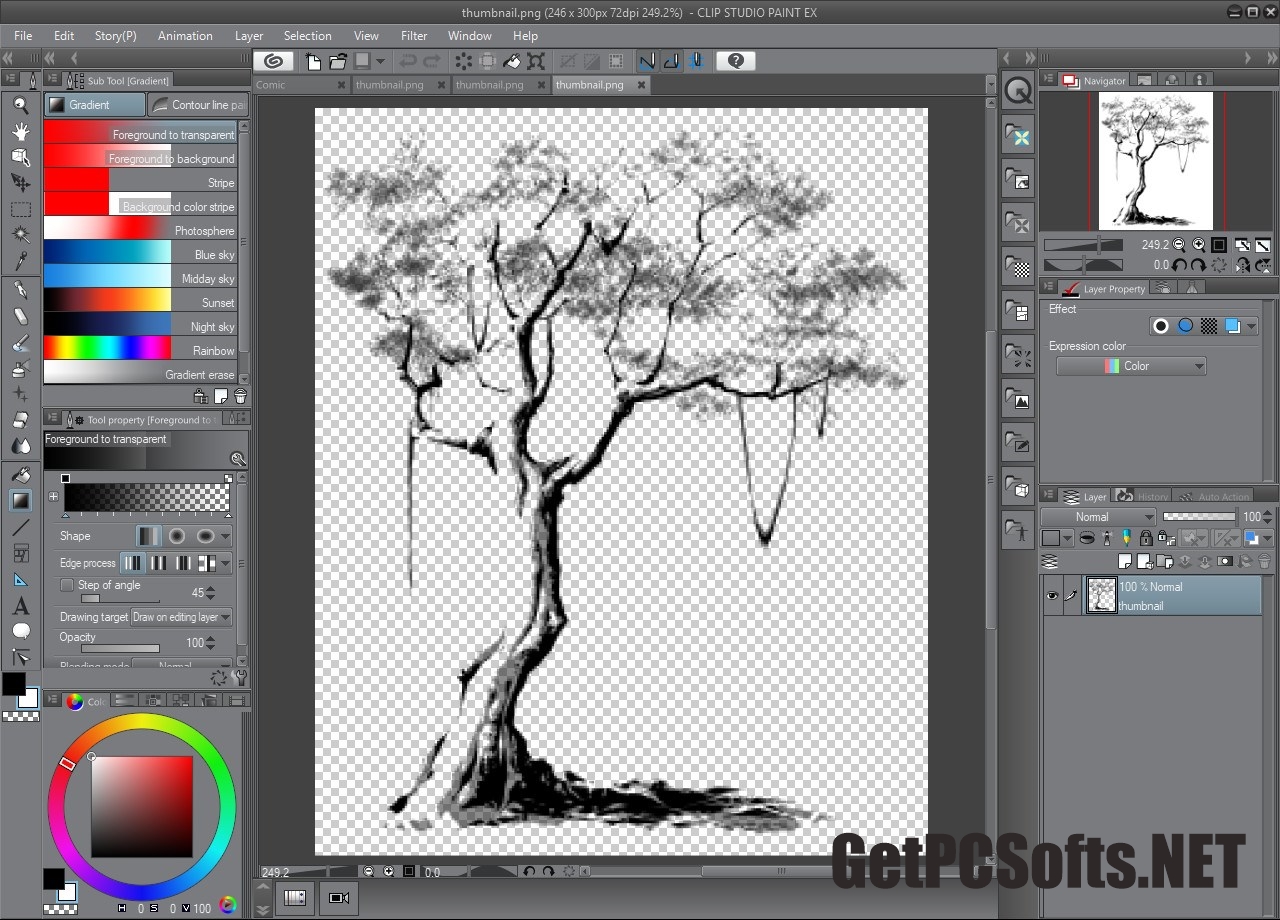Switch to Contour line paint sub tool tab
This screenshot has width=1280, height=920.
198,105
